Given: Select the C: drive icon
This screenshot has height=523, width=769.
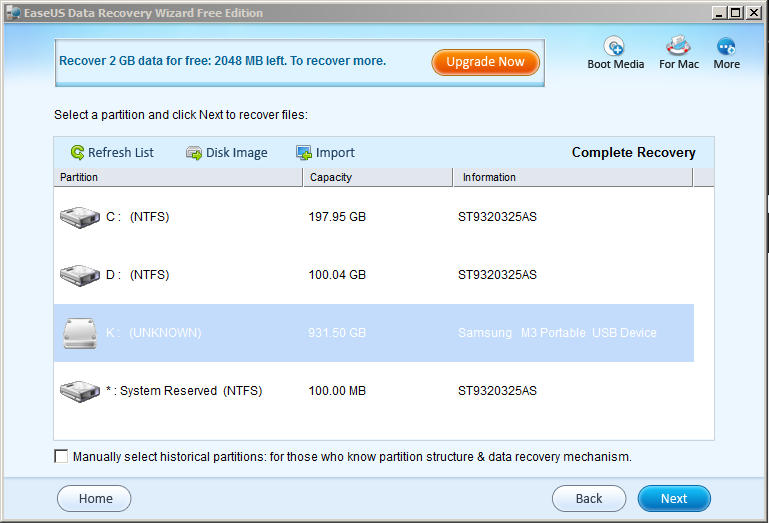Looking at the screenshot, I should [79, 217].
